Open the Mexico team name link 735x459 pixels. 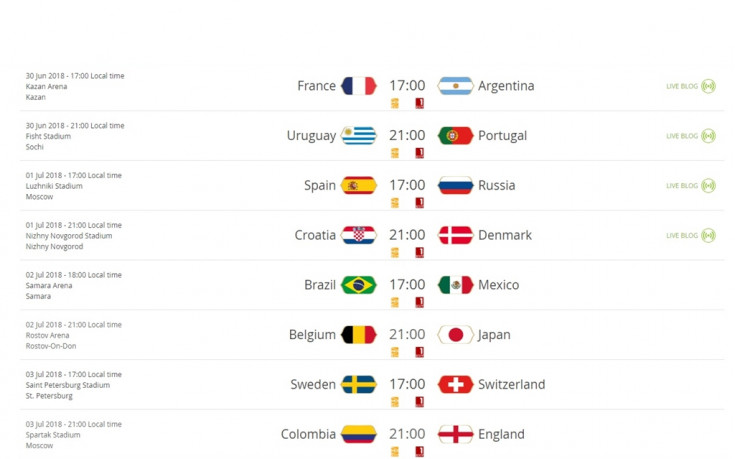click(498, 285)
